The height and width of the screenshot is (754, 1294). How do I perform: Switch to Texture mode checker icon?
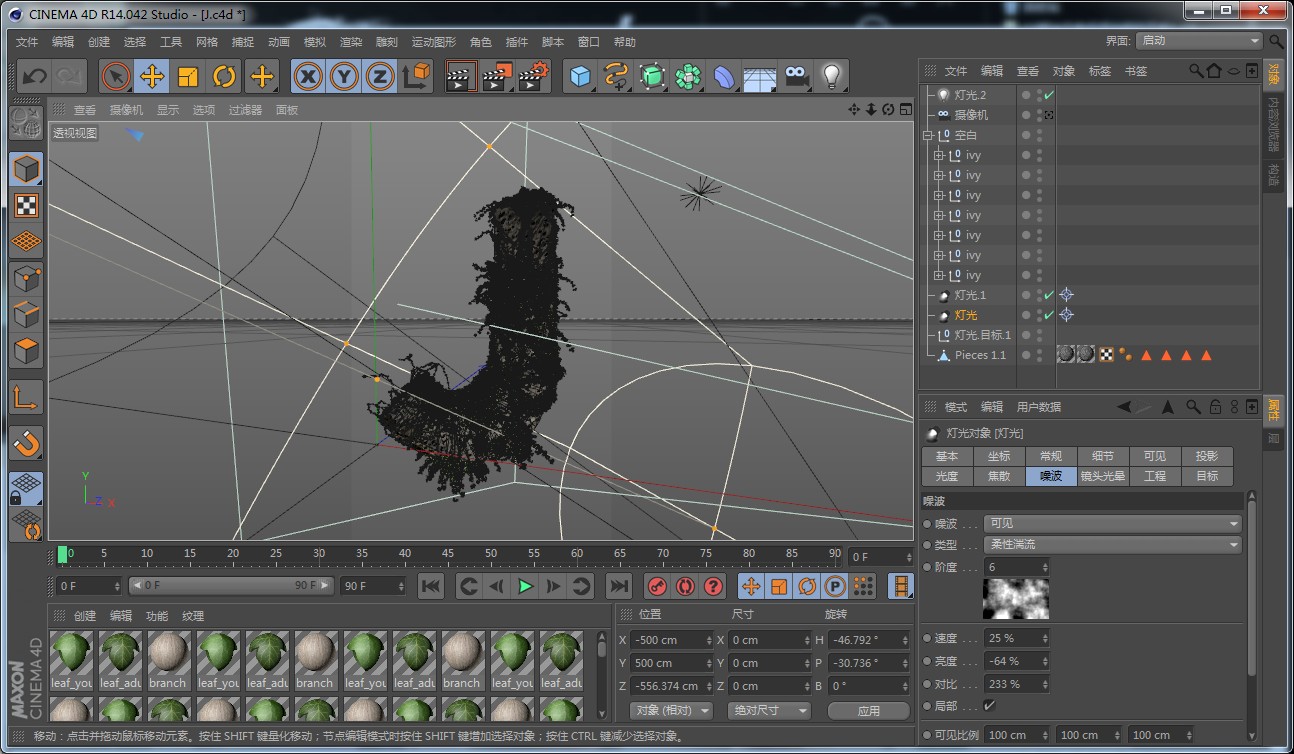coord(26,206)
